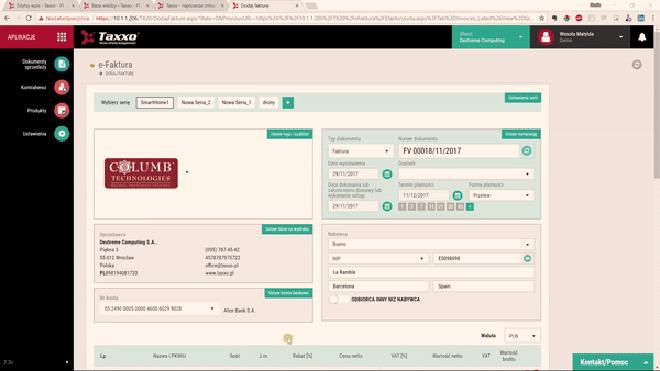The width and height of the screenshot is (660, 371).
Task: Click the Termin płatności date field
Action: pos(423,195)
